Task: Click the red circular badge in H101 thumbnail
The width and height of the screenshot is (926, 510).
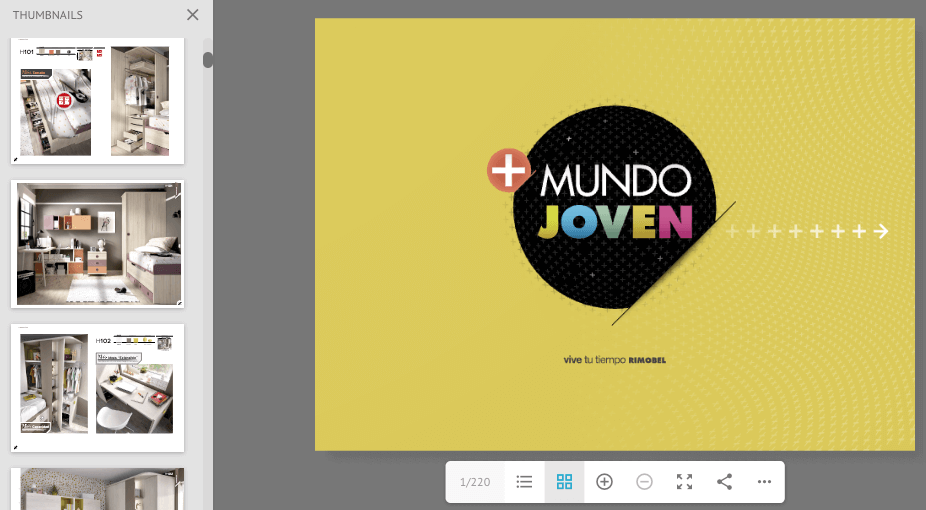Action: [x=64, y=100]
